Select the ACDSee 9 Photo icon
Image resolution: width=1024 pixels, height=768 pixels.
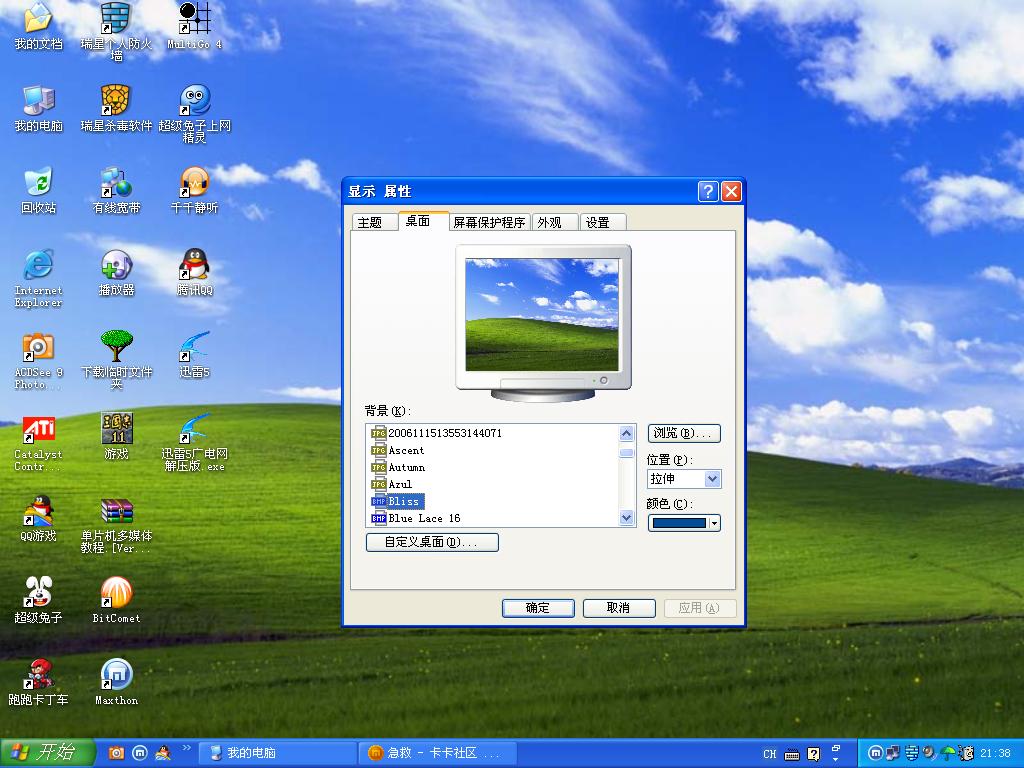point(38,348)
